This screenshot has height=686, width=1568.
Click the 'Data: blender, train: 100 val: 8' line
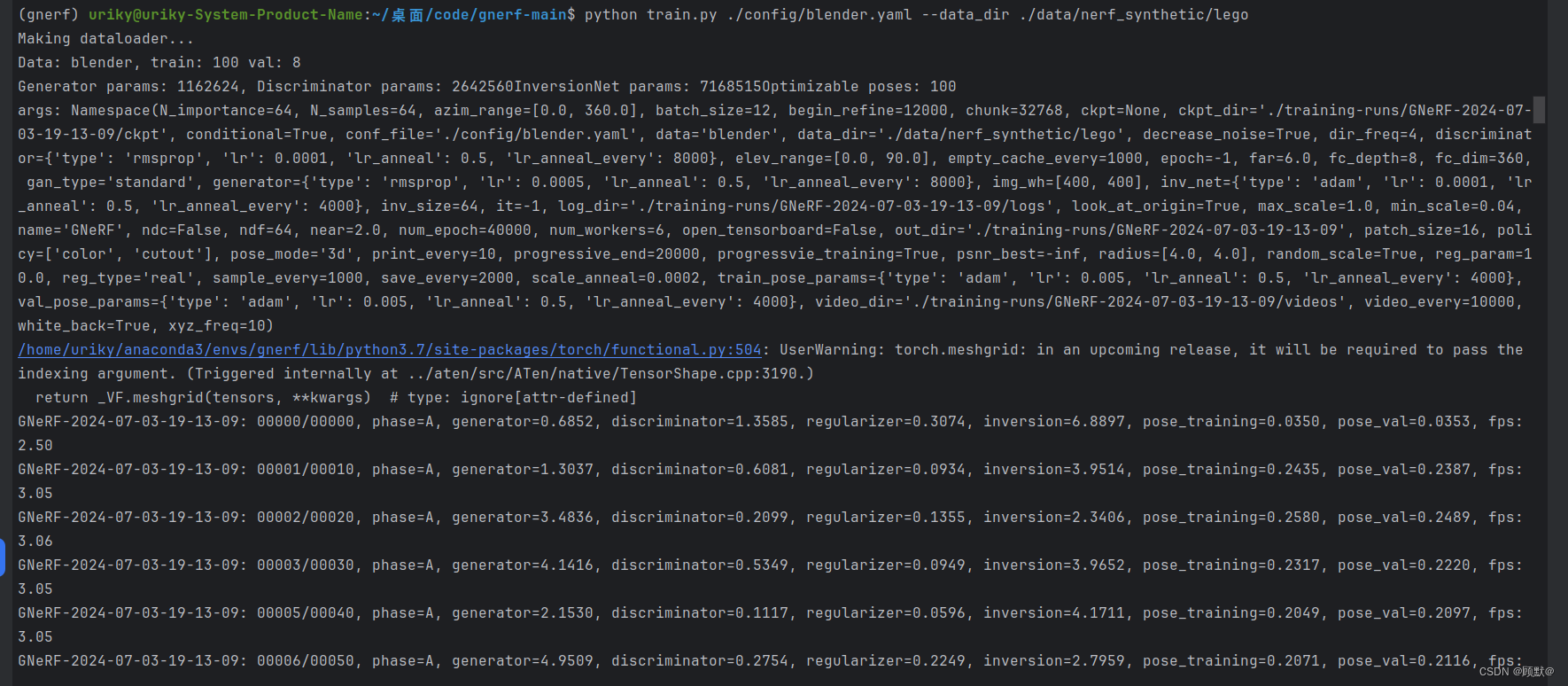click(159, 63)
